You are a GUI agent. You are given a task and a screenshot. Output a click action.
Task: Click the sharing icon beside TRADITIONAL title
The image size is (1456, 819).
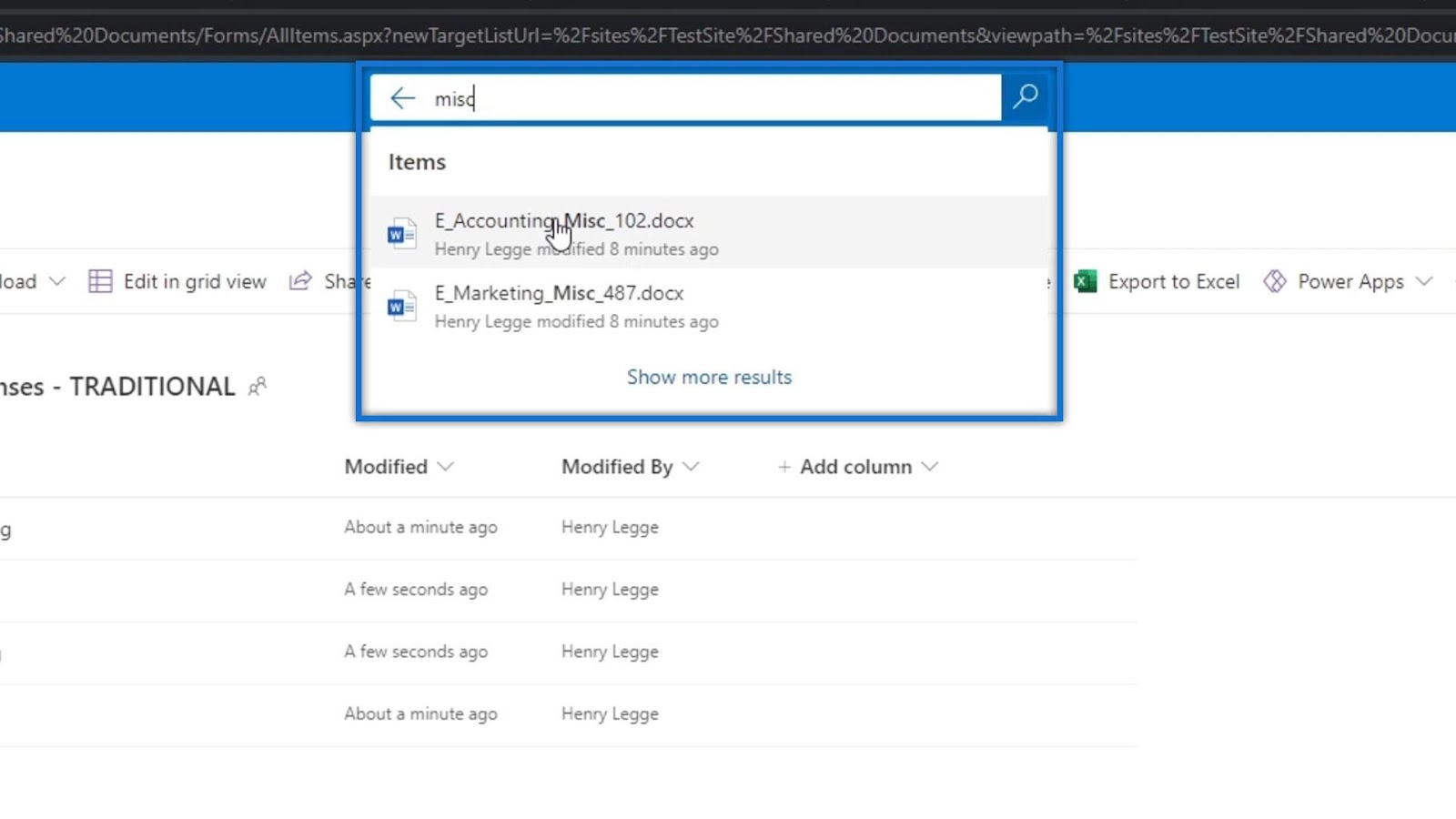[x=258, y=387]
